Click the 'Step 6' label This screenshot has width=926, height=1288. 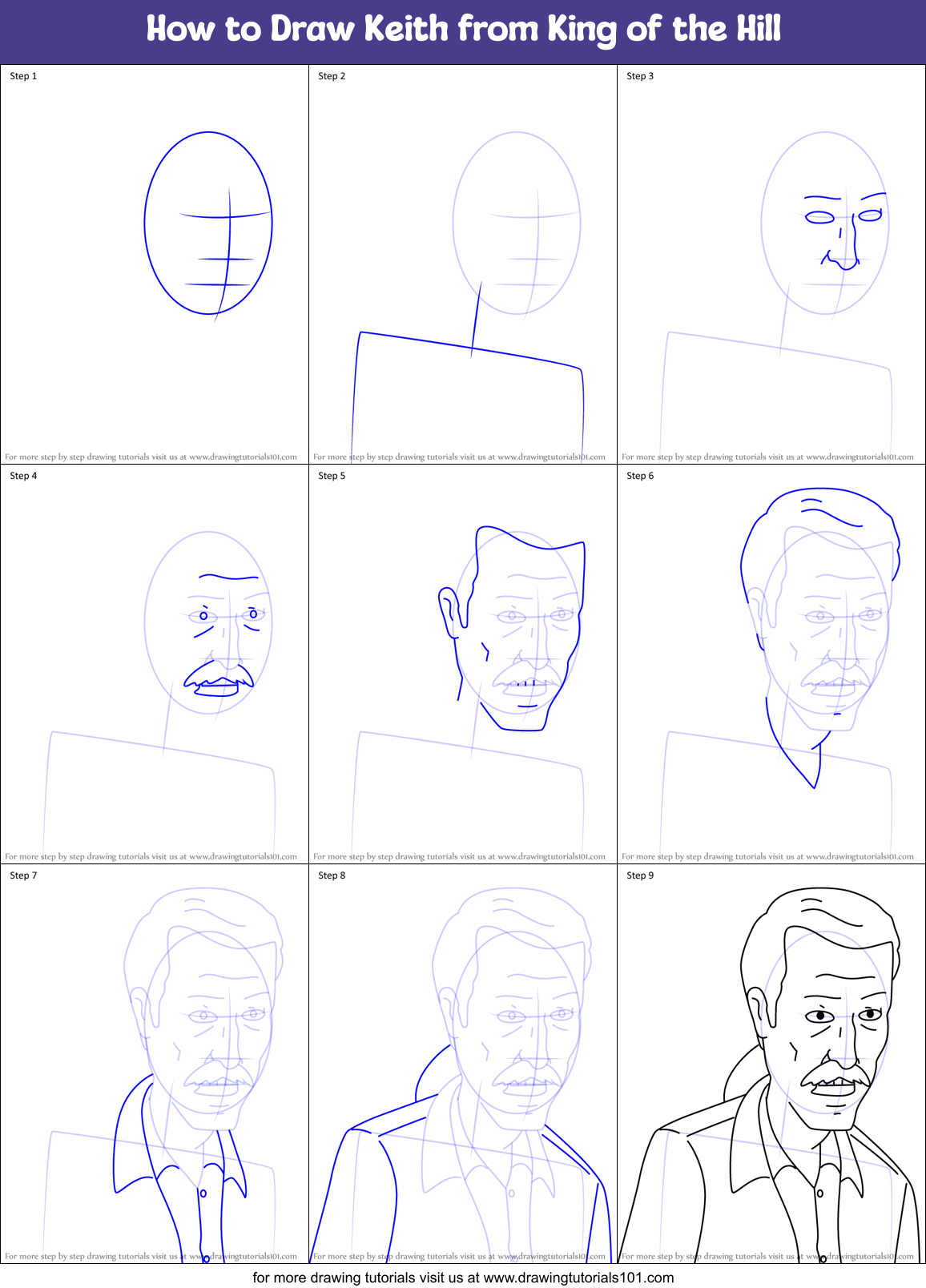(640, 476)
